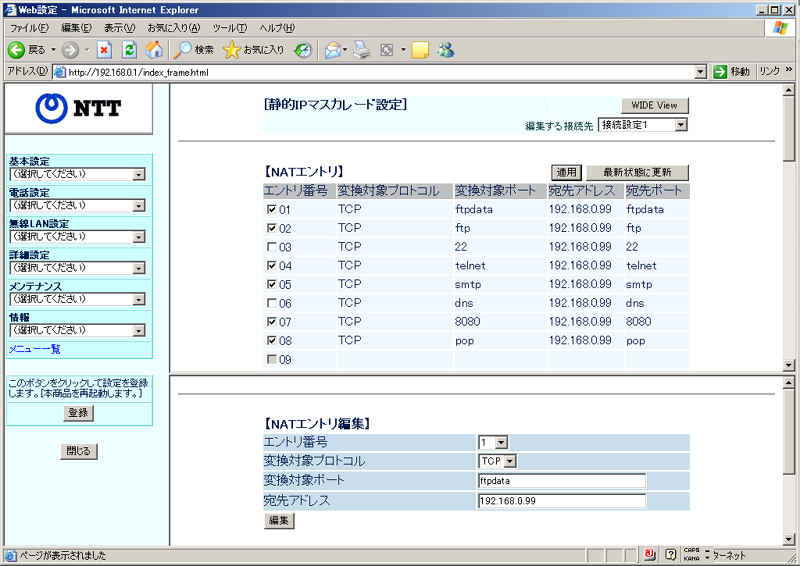This screenshot has height=566, width=800.
Task: Open the 表示(V) menu
Action: (x=119, y=28)
